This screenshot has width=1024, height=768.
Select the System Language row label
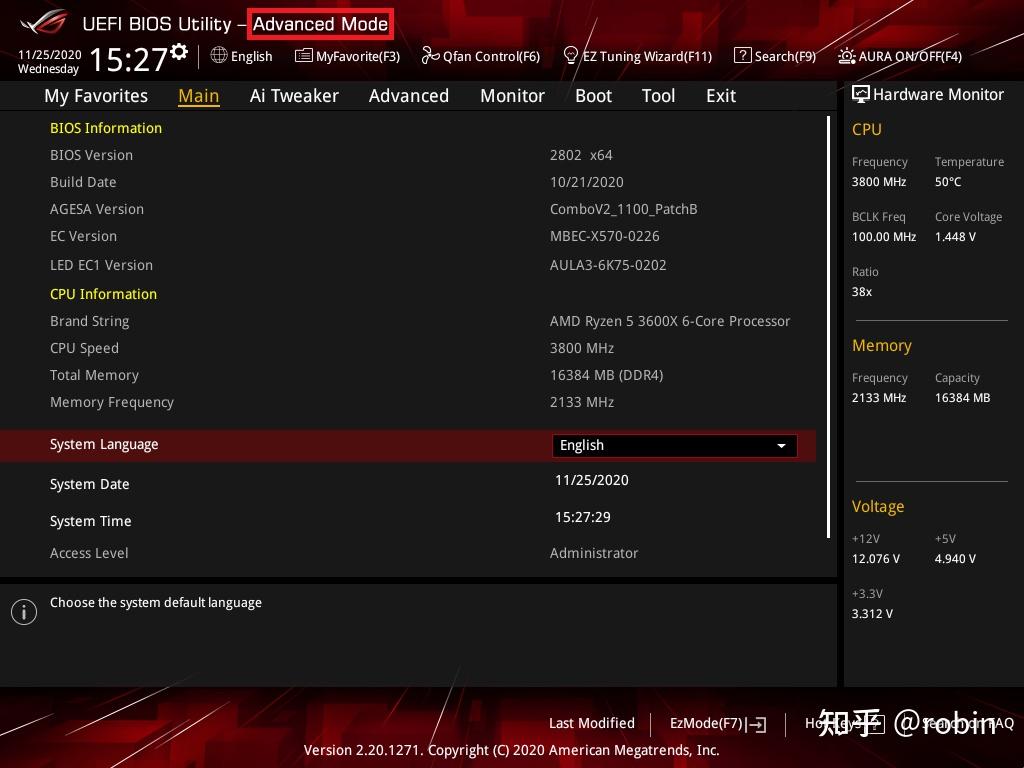point(104,445)
